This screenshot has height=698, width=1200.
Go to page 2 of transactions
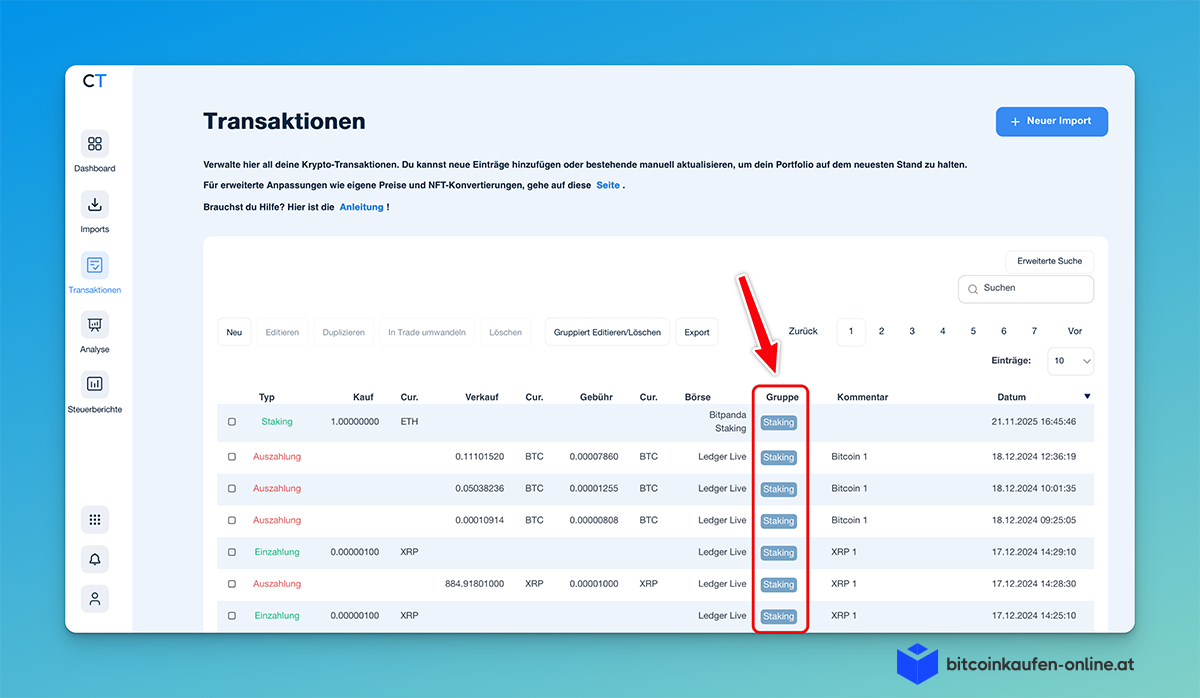[881, 332]
